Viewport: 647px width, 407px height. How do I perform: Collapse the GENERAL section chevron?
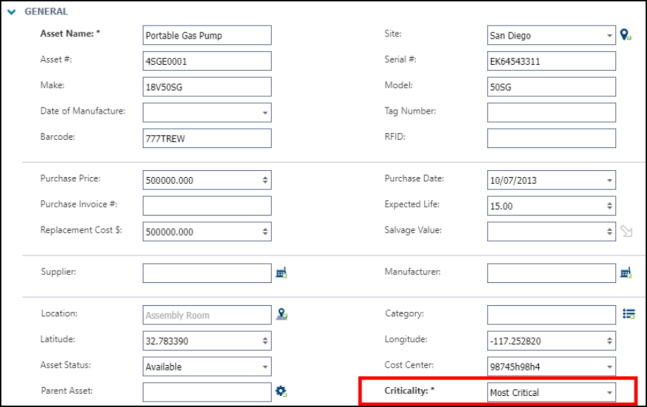(12, 12)
